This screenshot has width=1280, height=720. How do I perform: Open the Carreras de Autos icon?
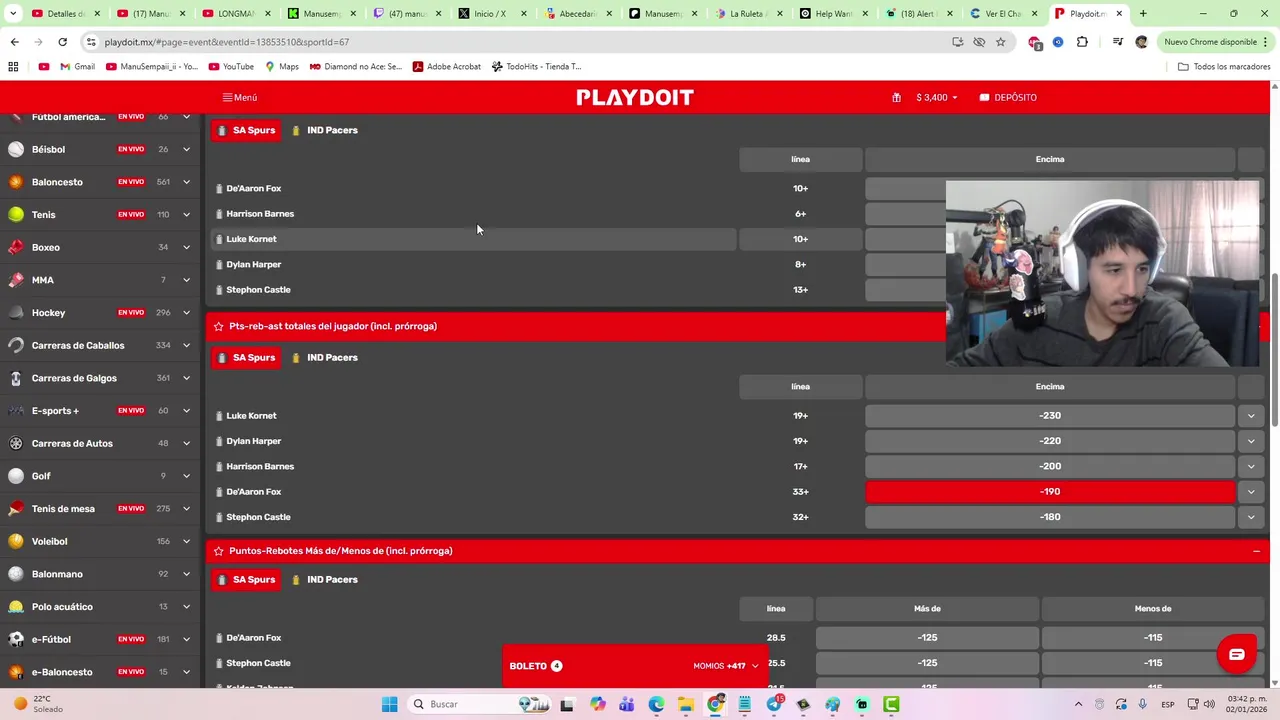pyautogui.click(x=16, y=443)
